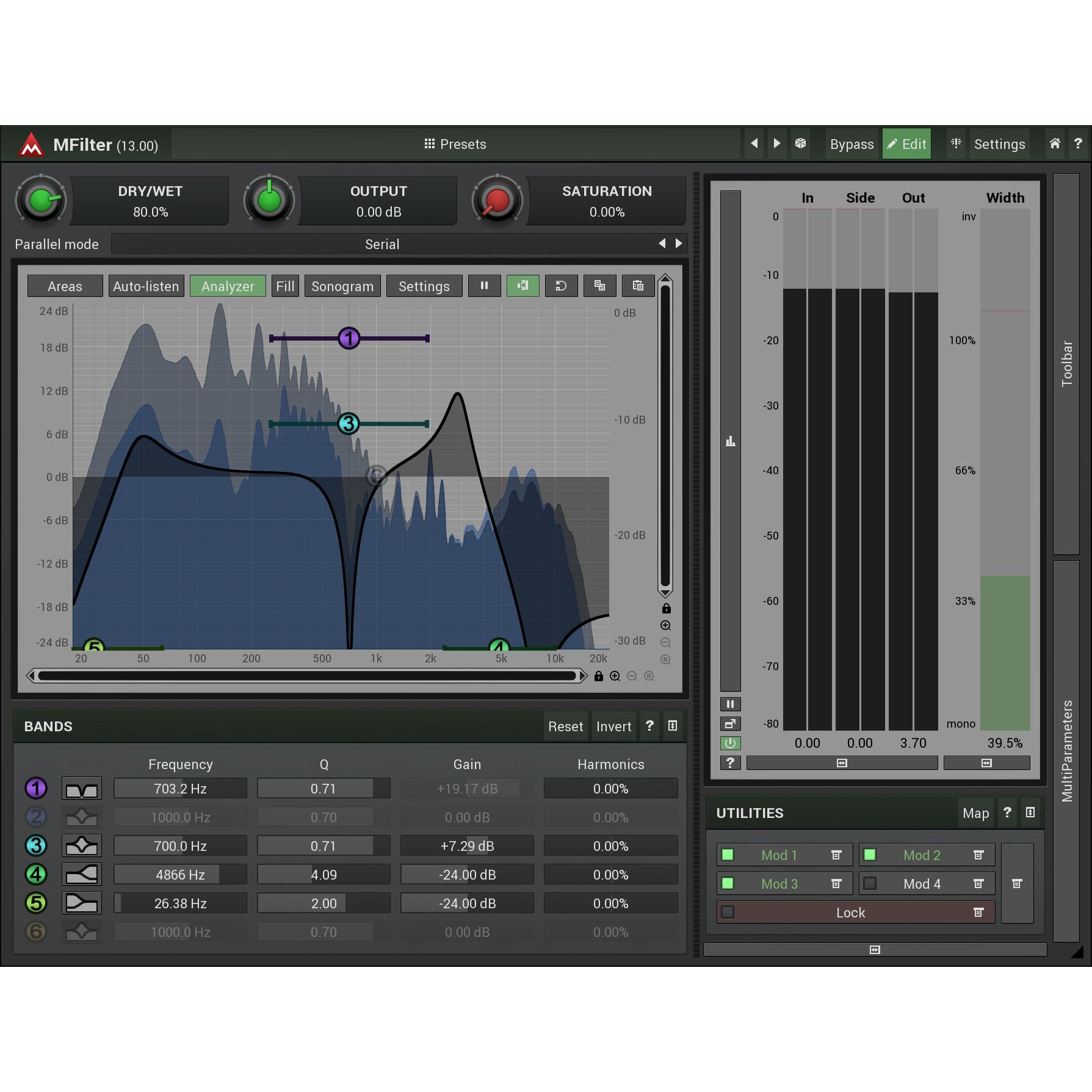
Task: Click the home icon in title bar
Action: 1055,143
